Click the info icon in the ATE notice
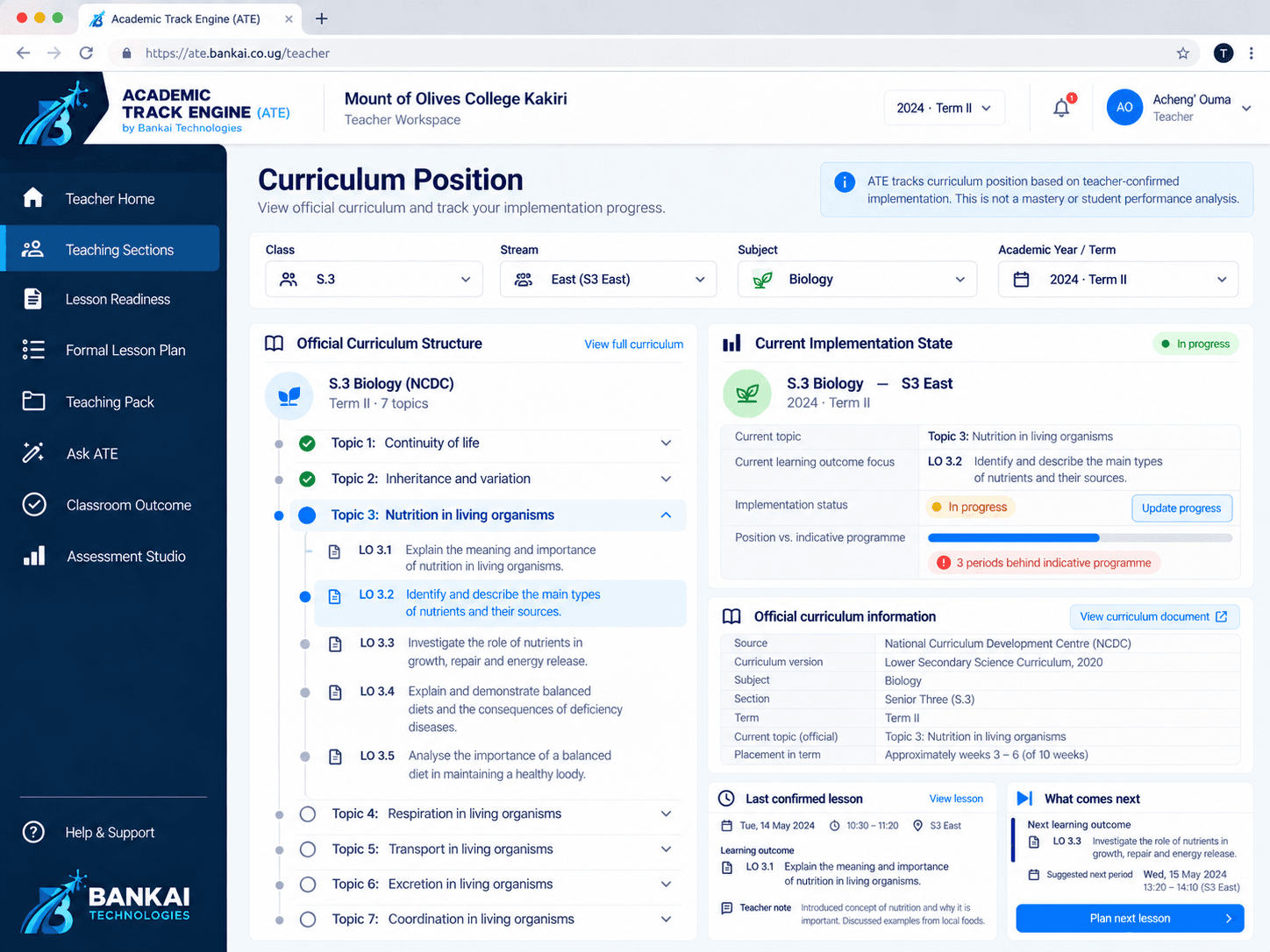The width and height of the screenshot is (1270, 952). coord(845,182)
